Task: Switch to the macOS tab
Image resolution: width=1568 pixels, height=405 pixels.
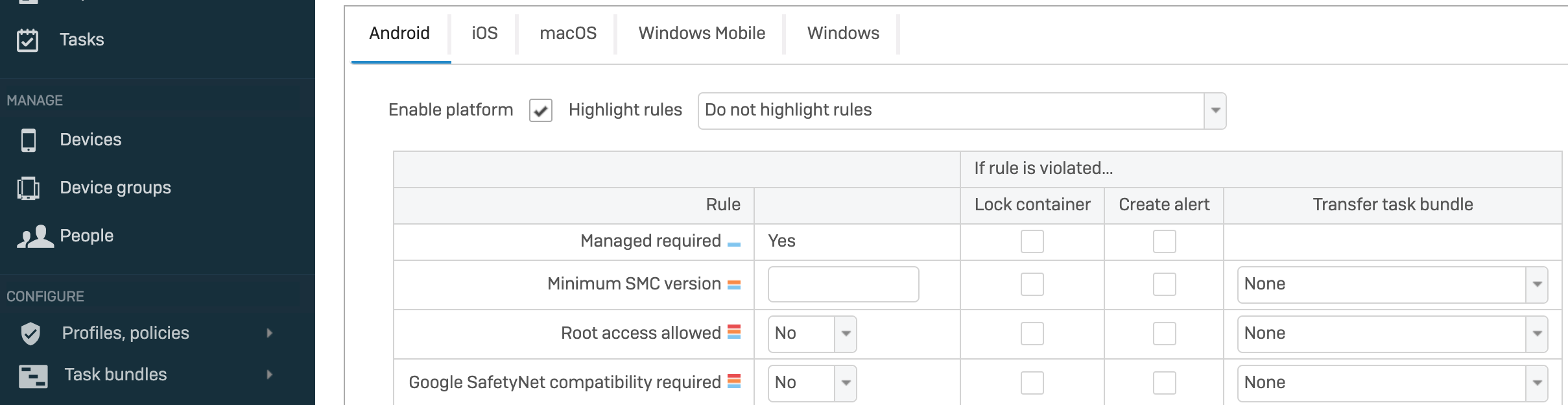Action: [568, 34]
